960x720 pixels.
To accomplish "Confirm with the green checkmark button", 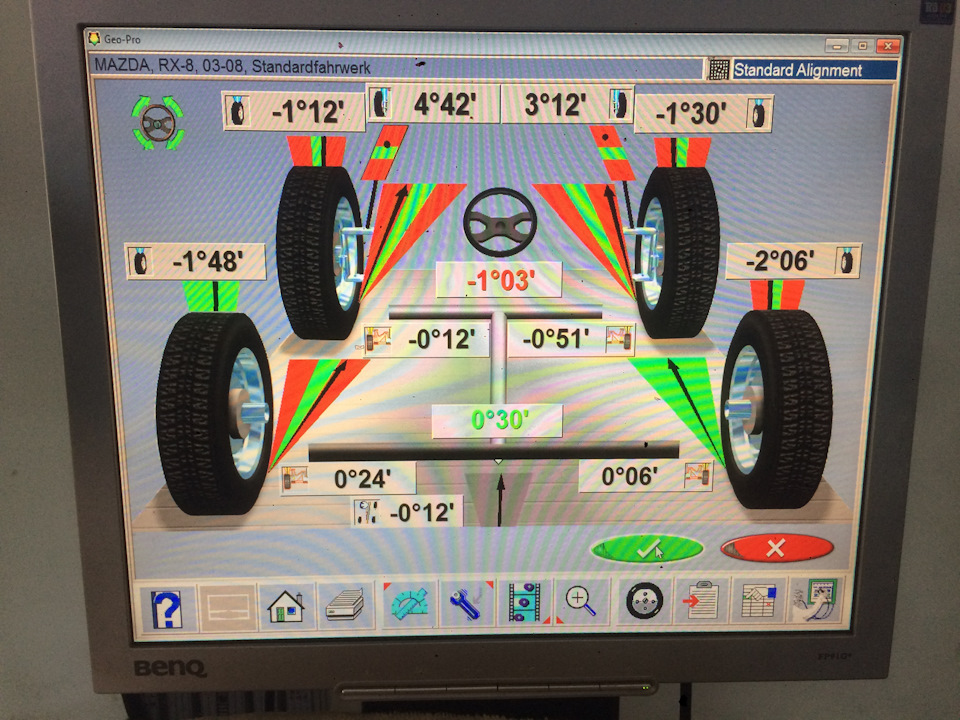I will pyautogui.click(x=648, y=549).
